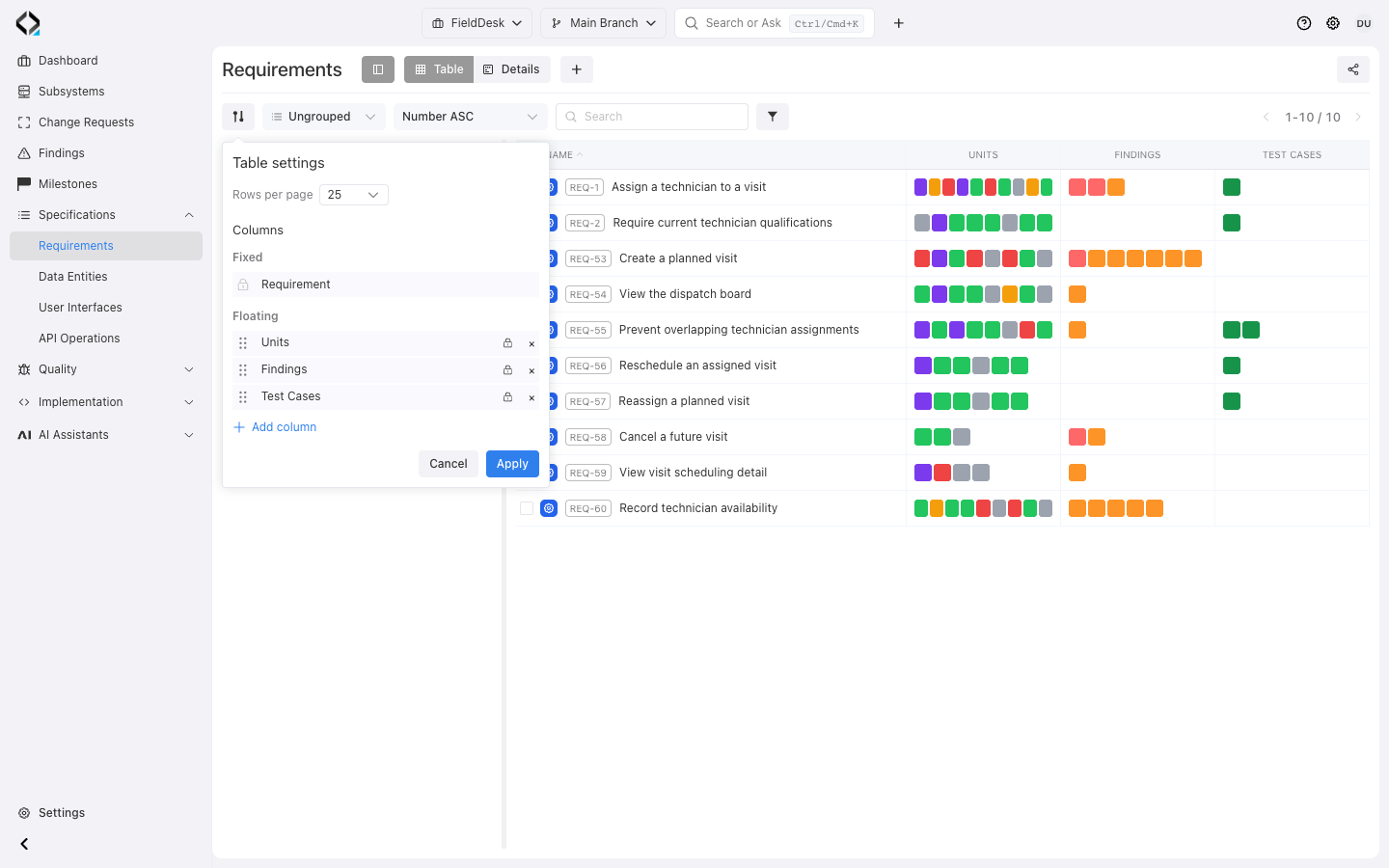Click the orange finding swatch for REQ-54
1389x868 pixels.
tap(1077, 294)
